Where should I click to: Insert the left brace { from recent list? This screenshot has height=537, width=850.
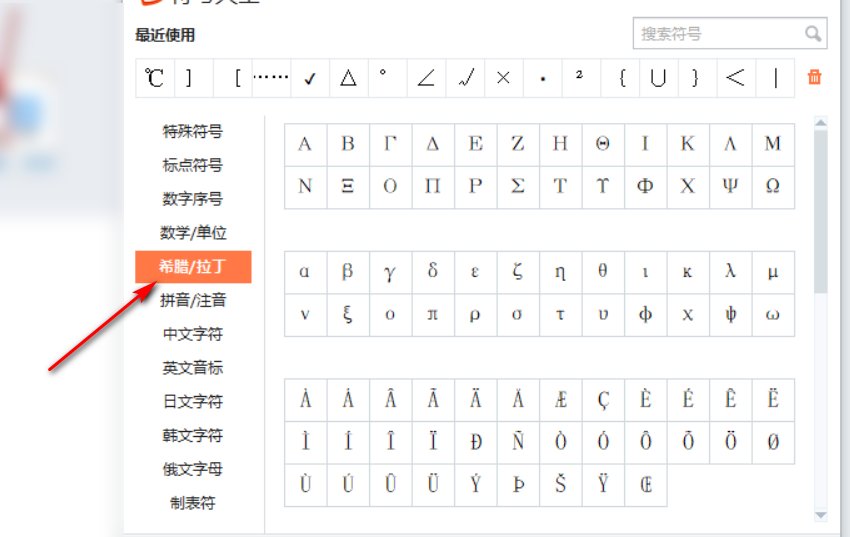click(x=620, y=78)
